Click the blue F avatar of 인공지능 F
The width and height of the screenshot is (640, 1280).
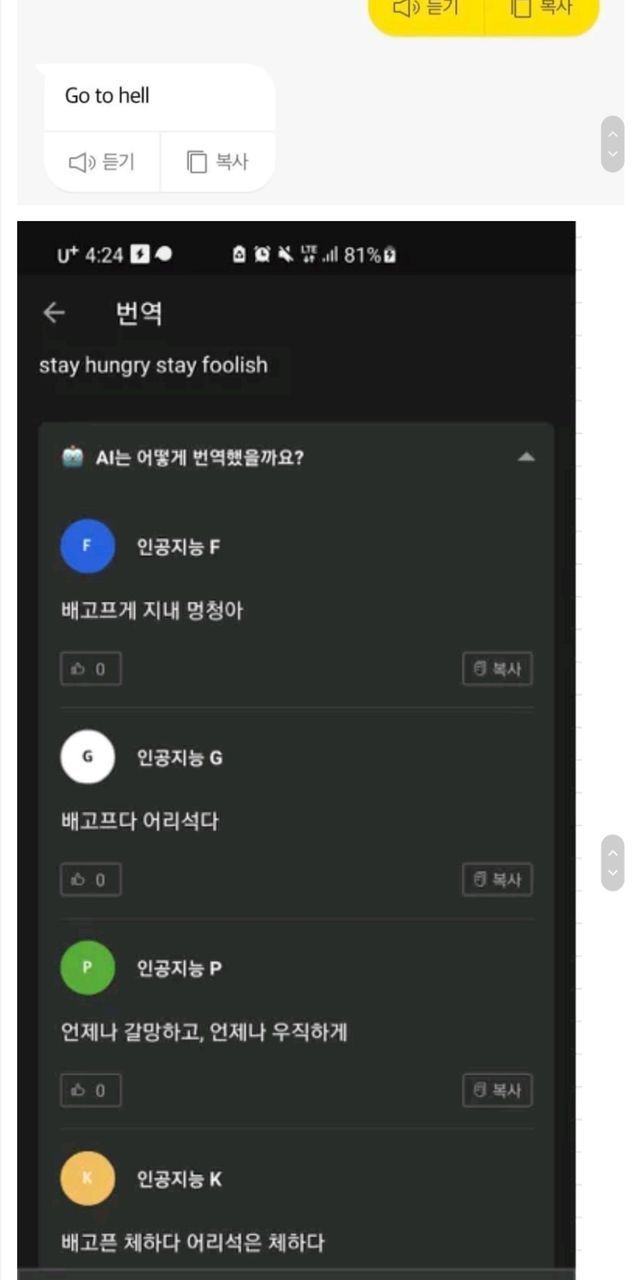point(87,546)
